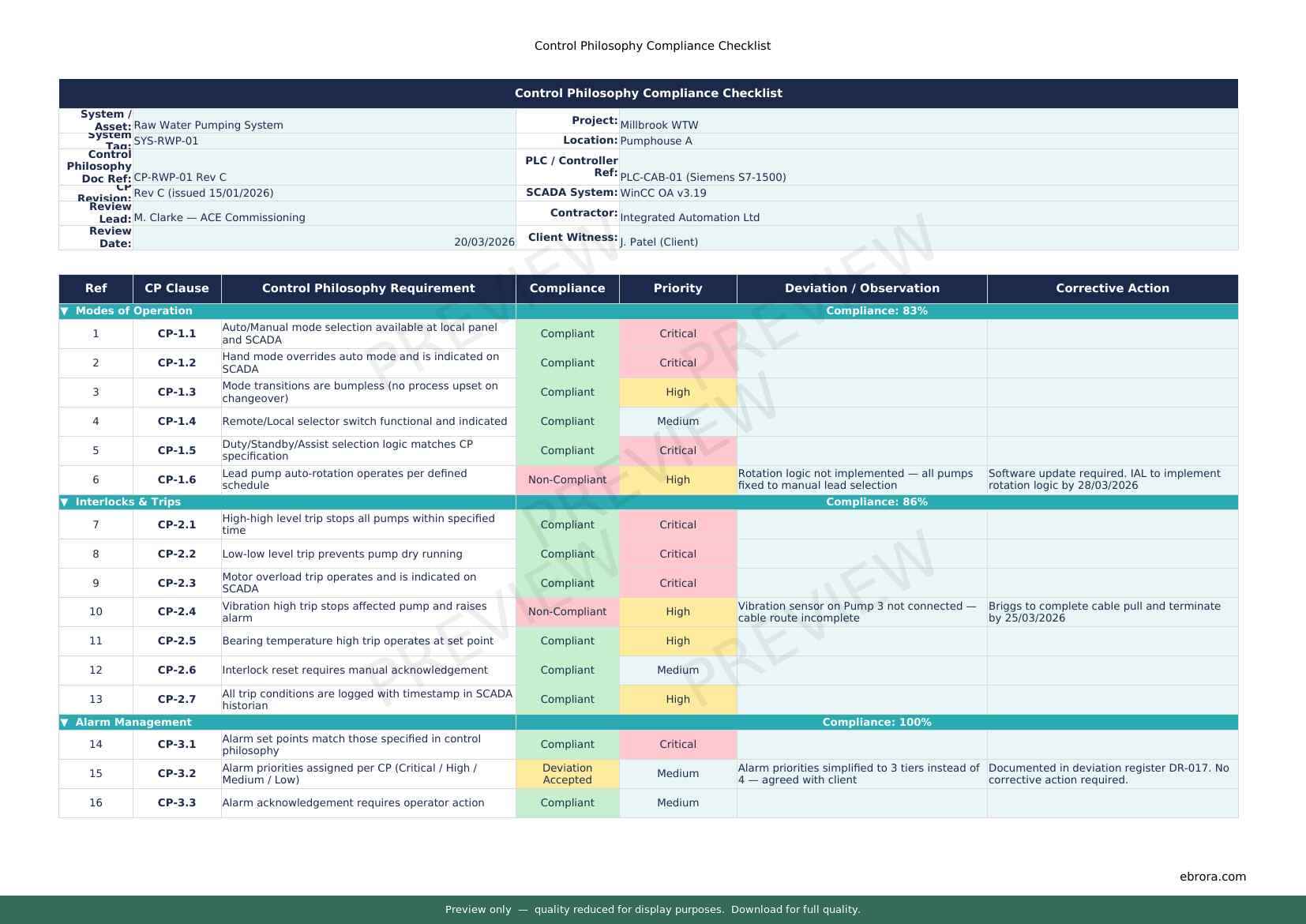Click the Priority column header
The image size is (1306, 924).
[677, 289]
